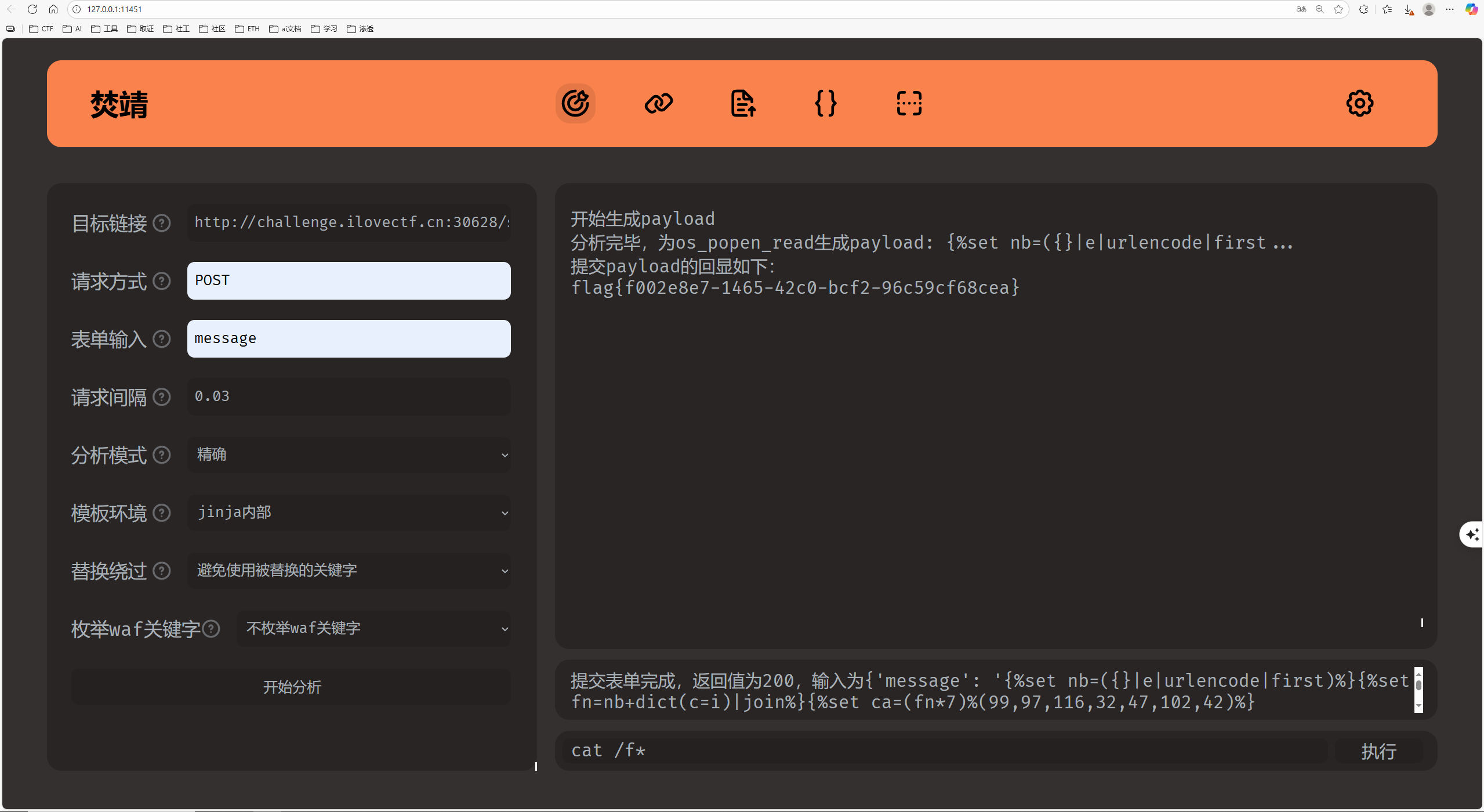This screenshot has height=812, width=1484.
Task: Click help icon beside 枚举waf关键字
Action: coord(211,629)
